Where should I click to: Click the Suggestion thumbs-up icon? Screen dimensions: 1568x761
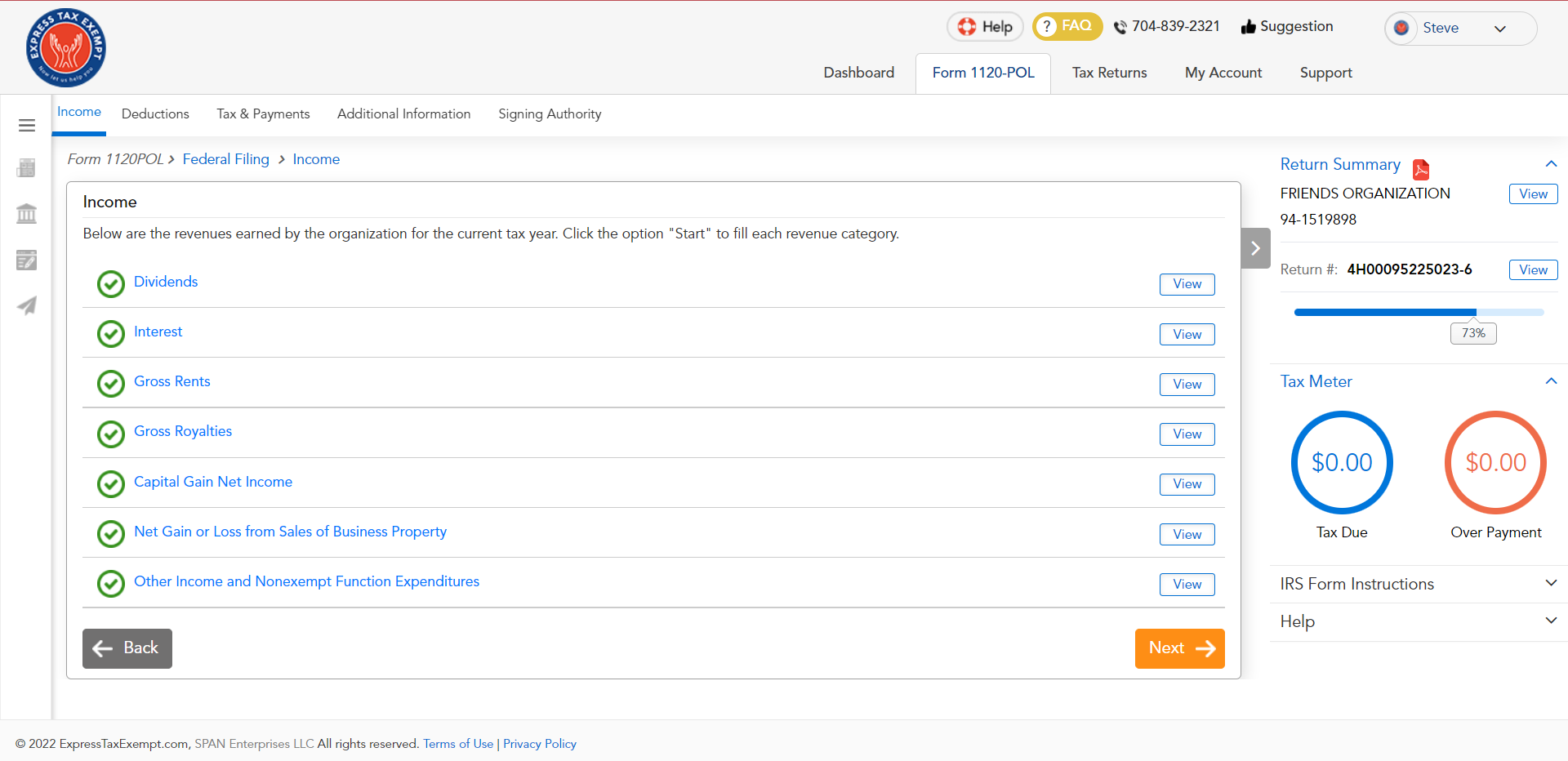click(x=1248, y=27)
